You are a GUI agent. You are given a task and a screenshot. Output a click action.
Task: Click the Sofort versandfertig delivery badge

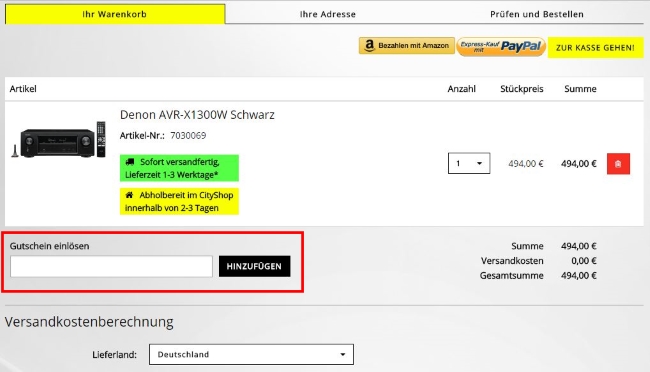coord(179,168)
